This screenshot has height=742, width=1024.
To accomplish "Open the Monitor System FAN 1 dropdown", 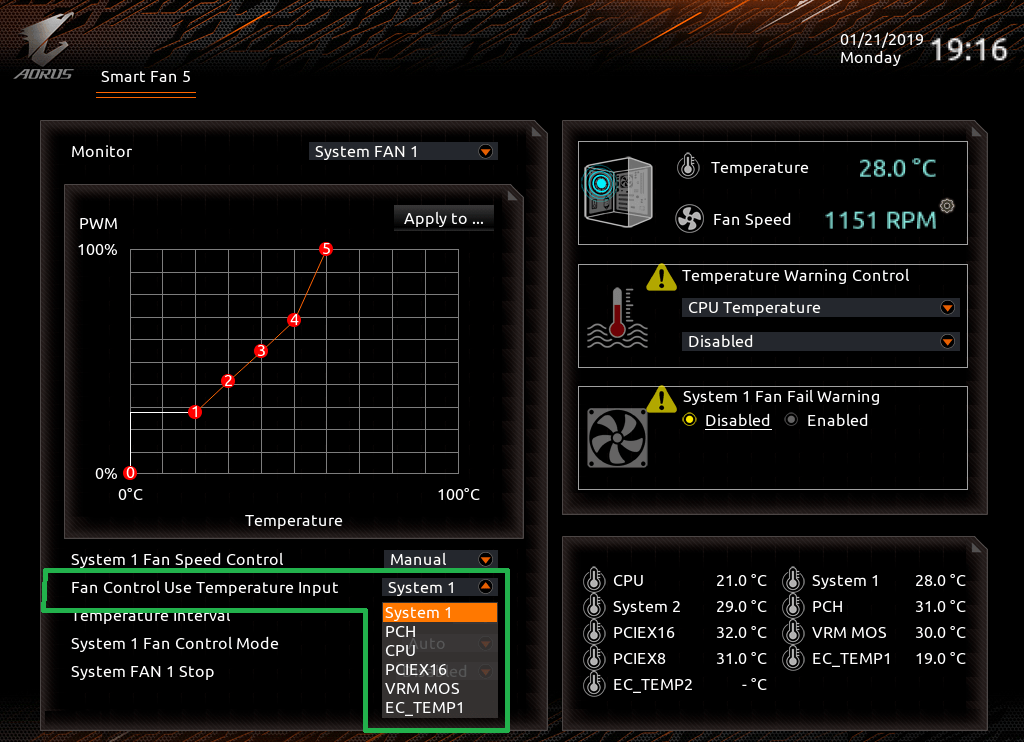I will [x=403, y=152].
